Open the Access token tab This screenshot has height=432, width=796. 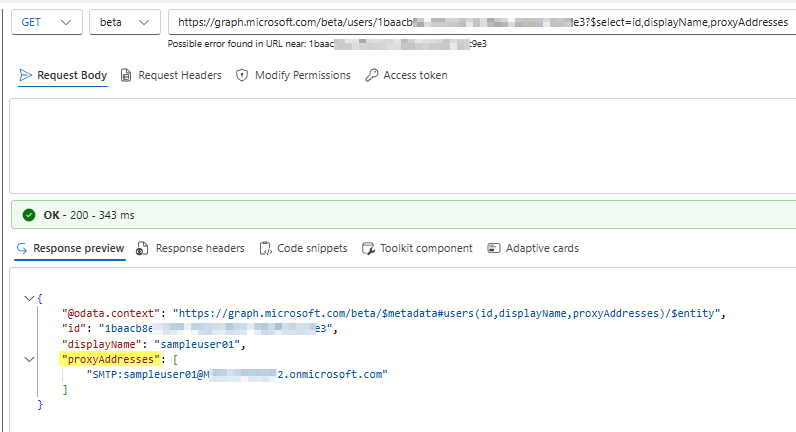pyautogui.click(x=407, y=75)
